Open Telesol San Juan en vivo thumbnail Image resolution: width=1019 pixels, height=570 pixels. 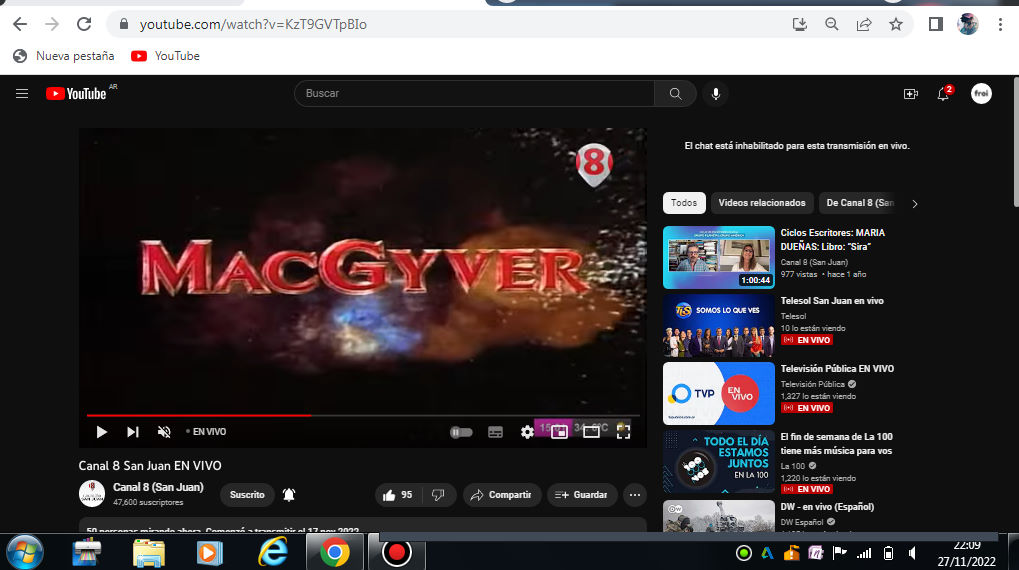(x=718, y=326)
